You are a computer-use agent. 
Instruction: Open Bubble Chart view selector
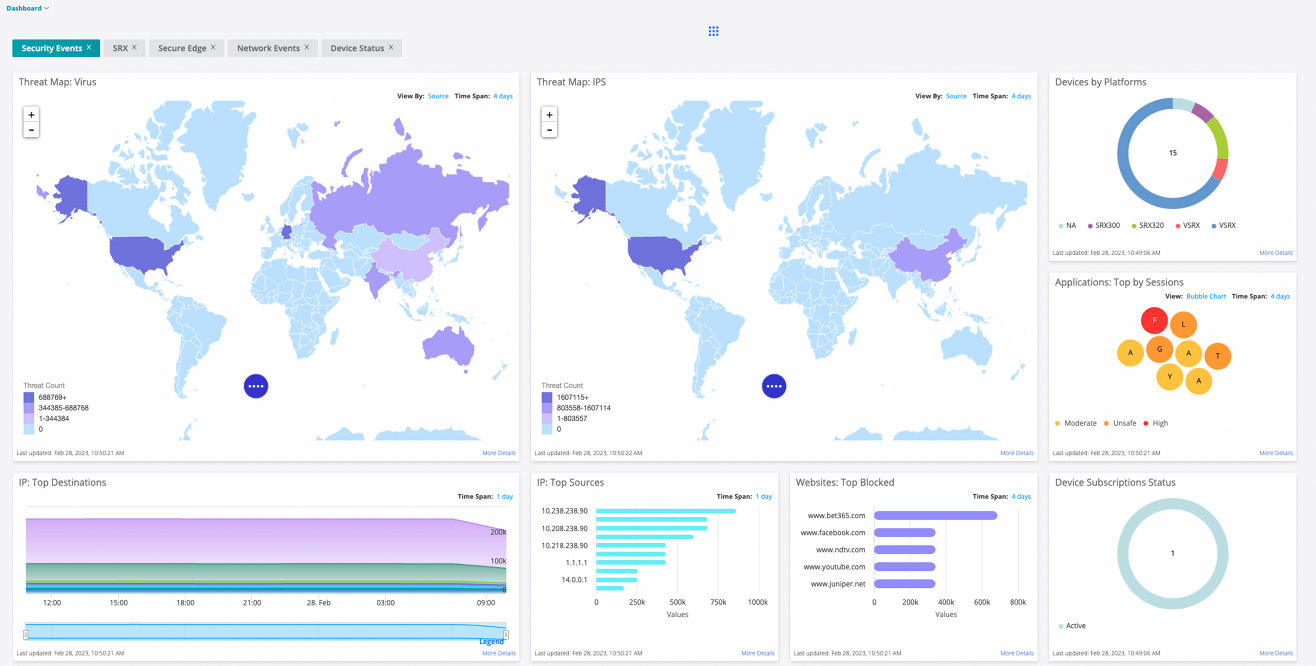pyautogui.click(x=1206, y=296)
